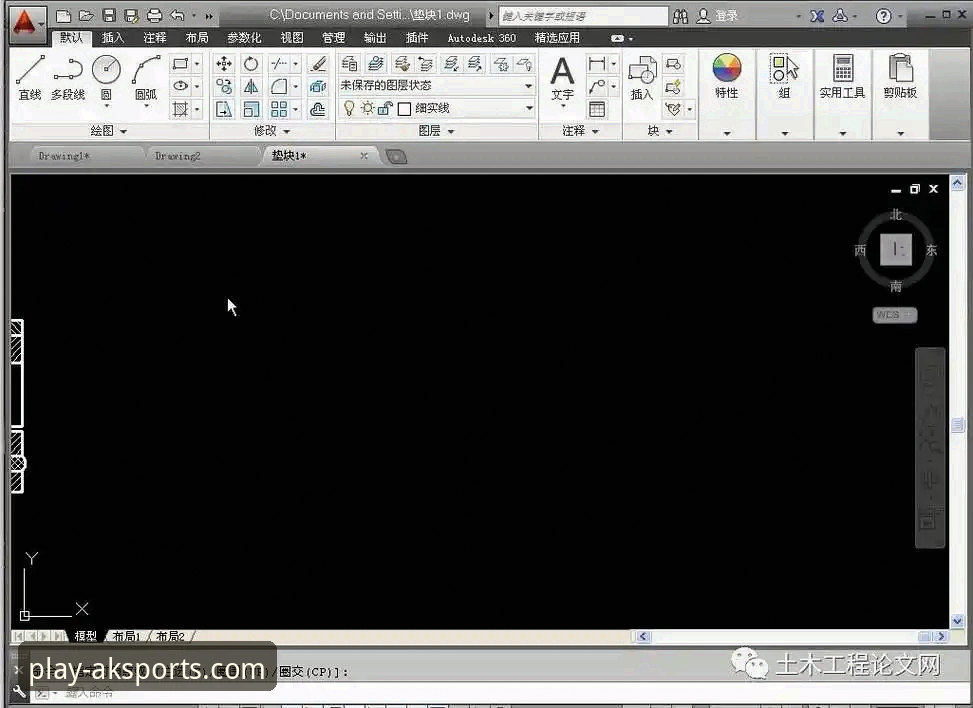Toggle layer lock padlock icon
This screenshot has width=973, height=708.
(x=384, y=108)
